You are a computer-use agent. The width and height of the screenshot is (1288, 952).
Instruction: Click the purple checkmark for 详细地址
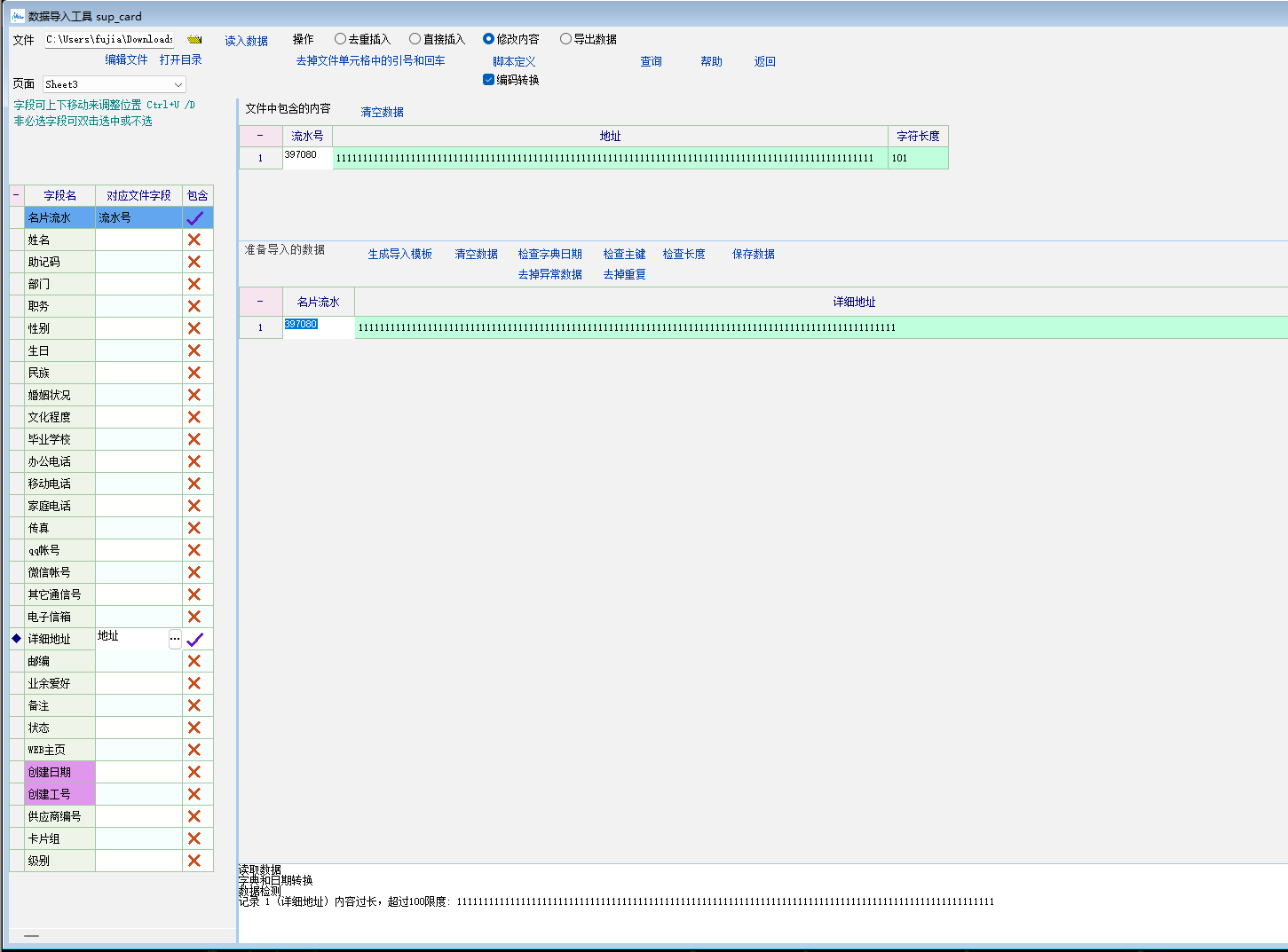click(195, 639)
